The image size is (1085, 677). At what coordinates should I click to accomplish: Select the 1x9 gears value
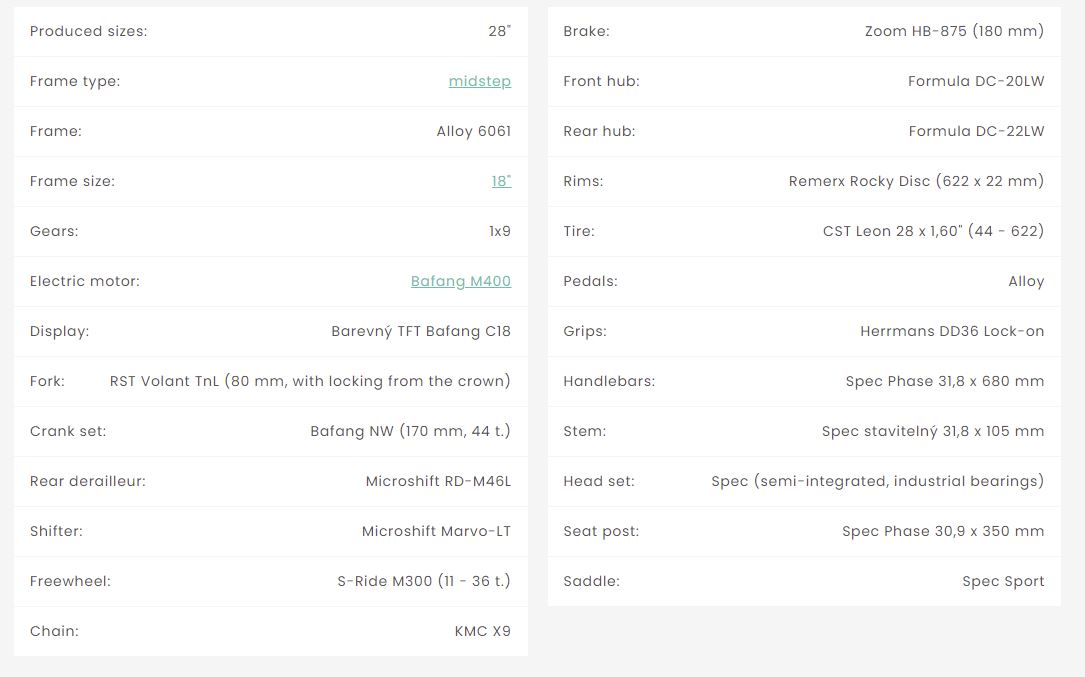(x=499, y=231)
